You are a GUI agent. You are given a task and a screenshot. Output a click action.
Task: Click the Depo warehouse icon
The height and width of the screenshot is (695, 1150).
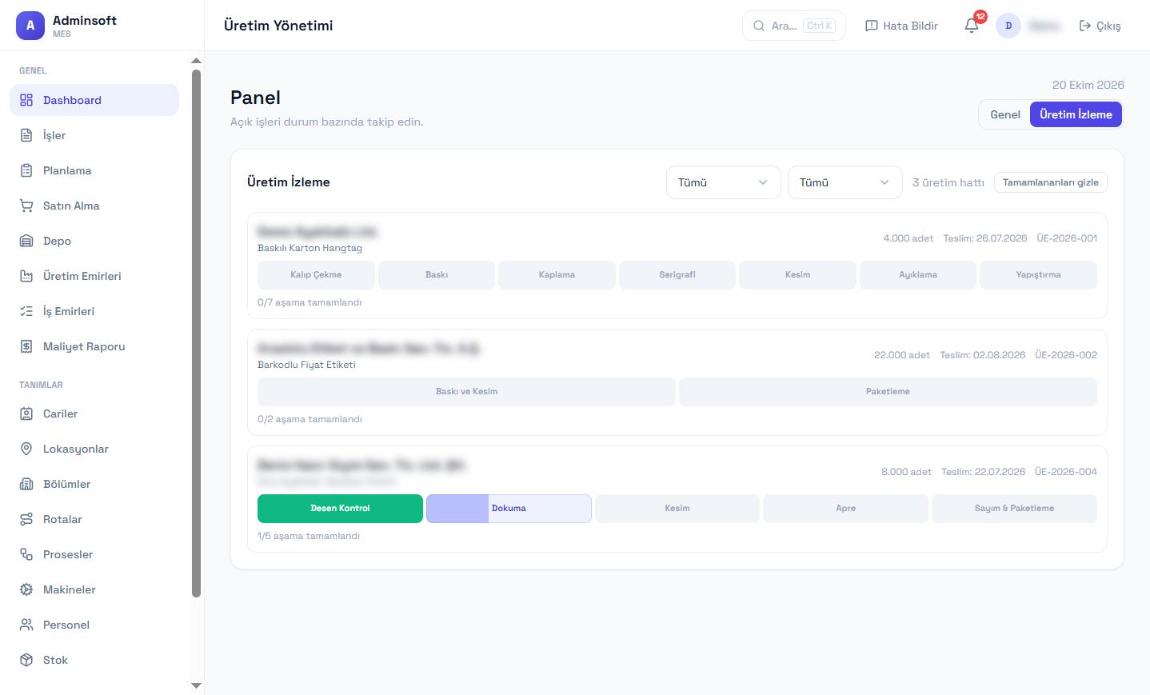[x=26, y=240]
